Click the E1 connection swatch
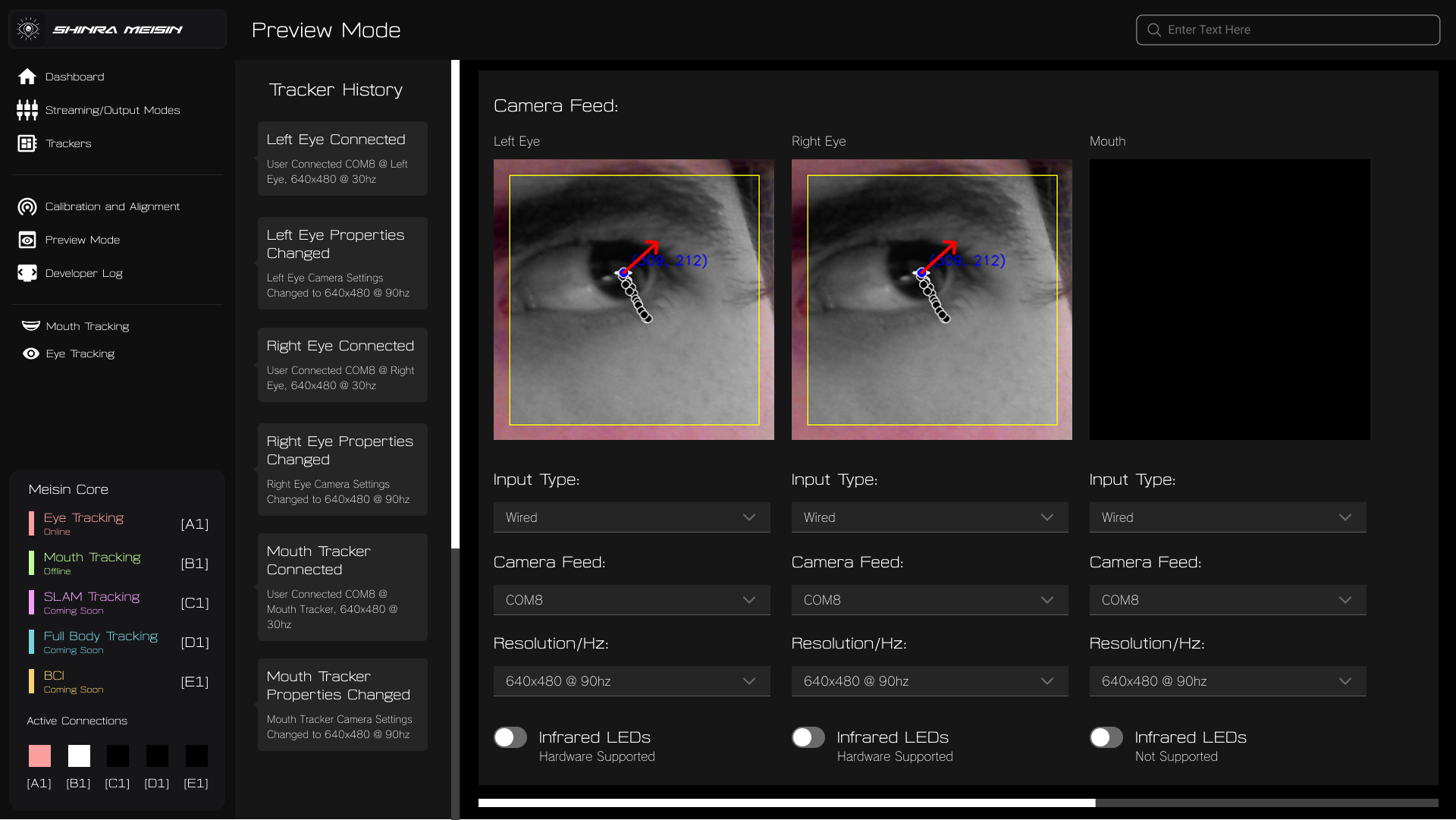This screenshot has height=820, width=1456. pyautogui.click(x=196, y=756)
